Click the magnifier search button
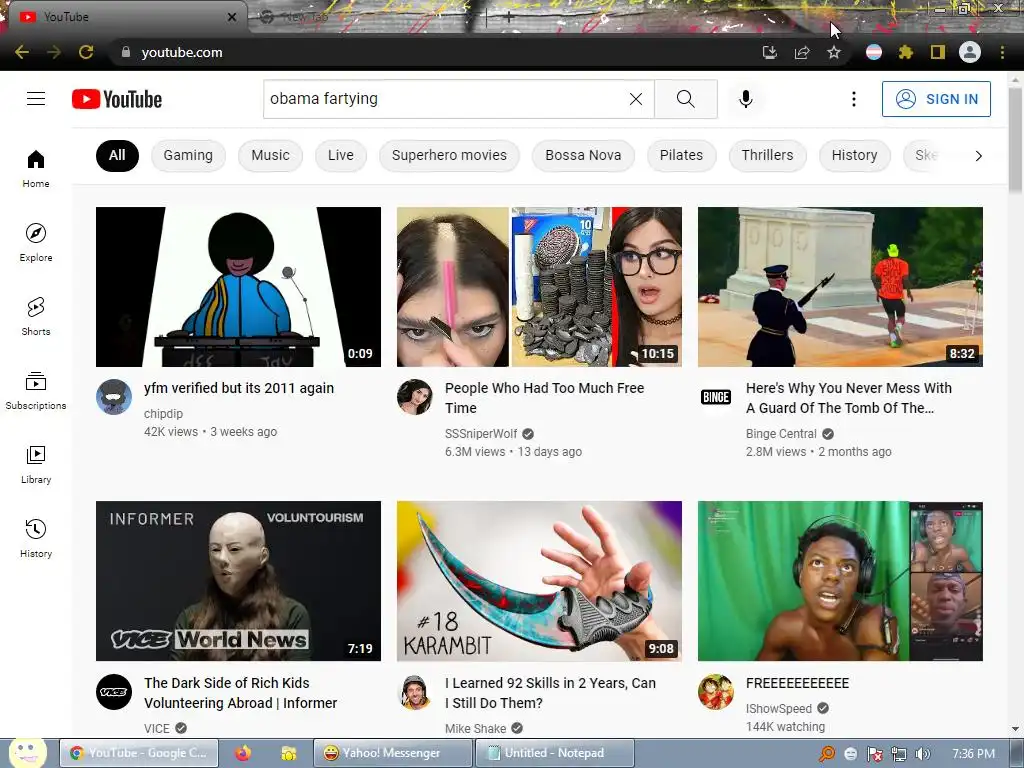 686,99
